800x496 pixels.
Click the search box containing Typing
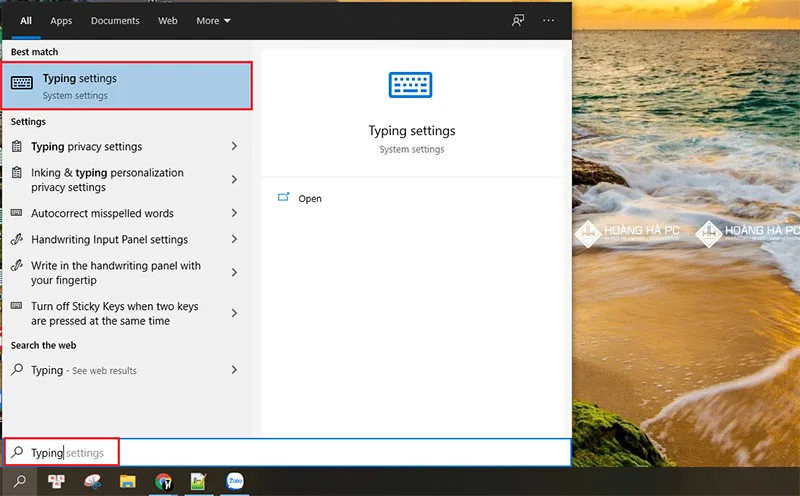287,452
